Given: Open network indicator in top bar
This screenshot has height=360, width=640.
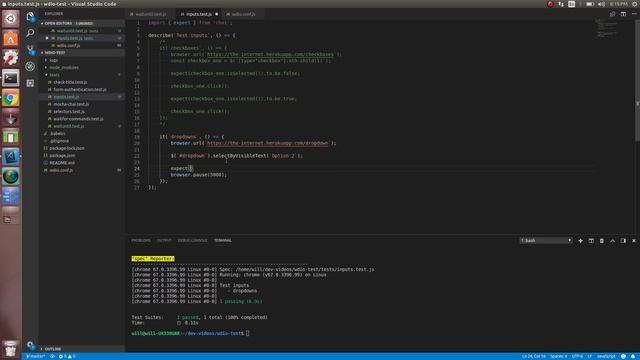Looking at the screenshot, I should [561, 4].
